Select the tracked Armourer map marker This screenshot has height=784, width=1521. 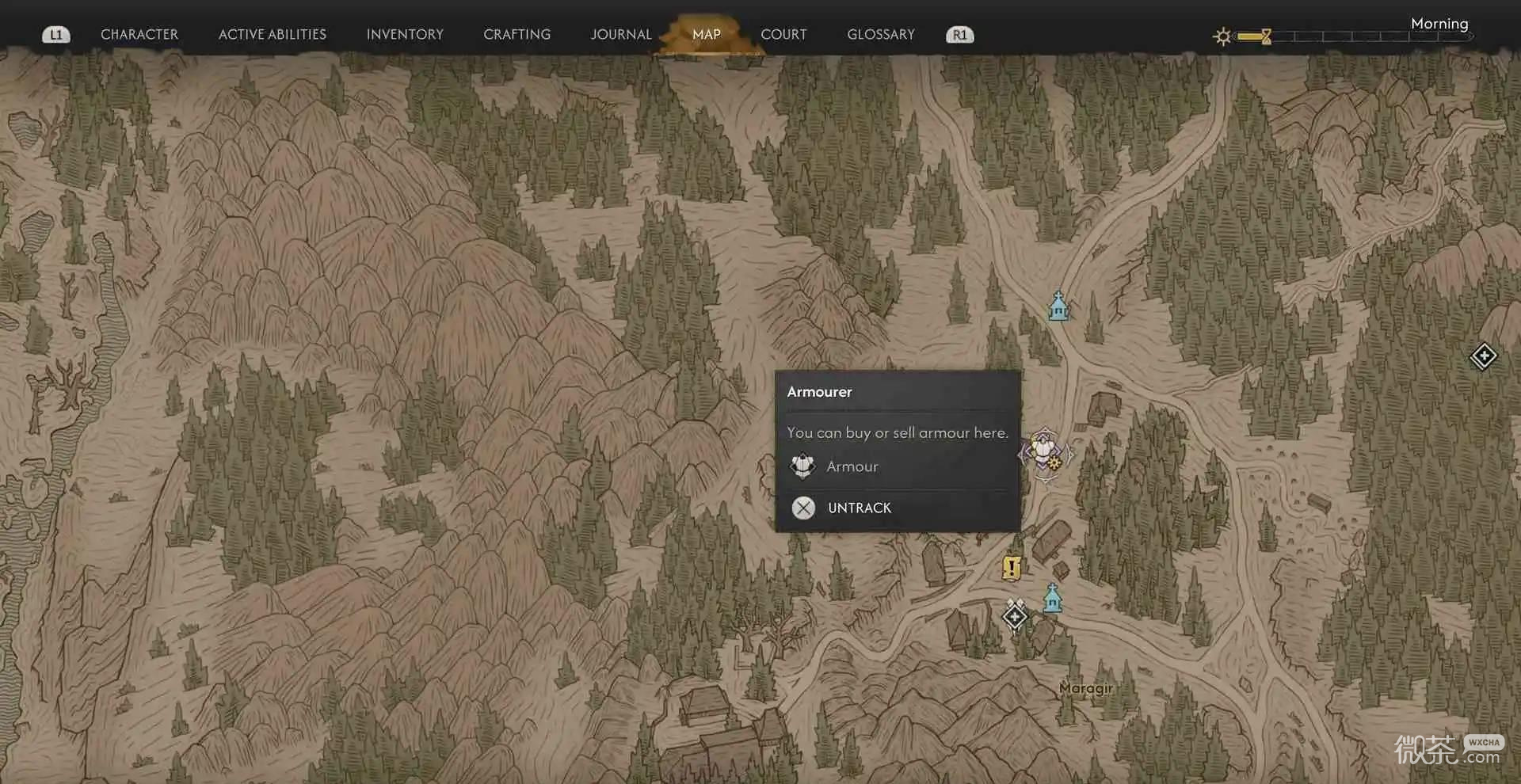point(1046,454)
